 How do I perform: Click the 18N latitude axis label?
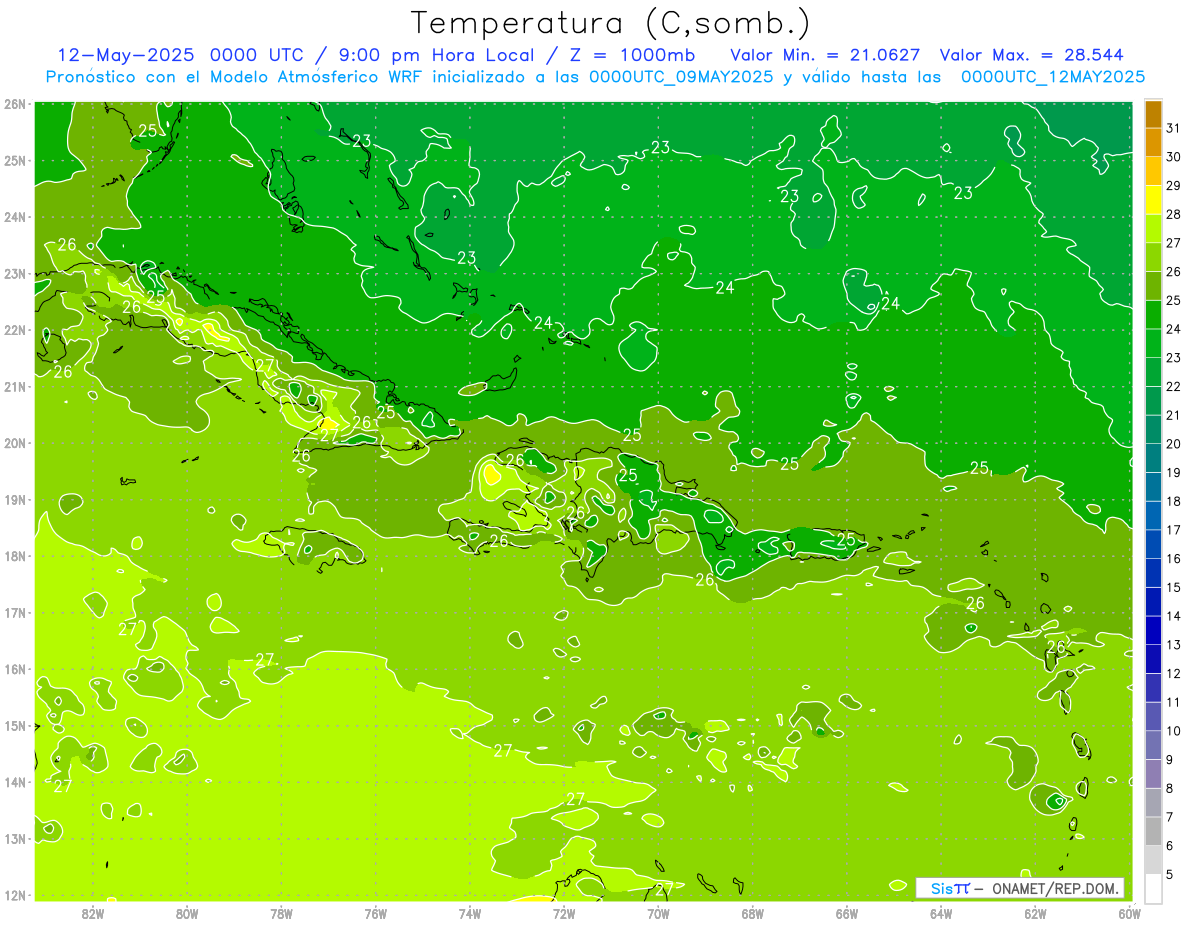tap(14, 556)
